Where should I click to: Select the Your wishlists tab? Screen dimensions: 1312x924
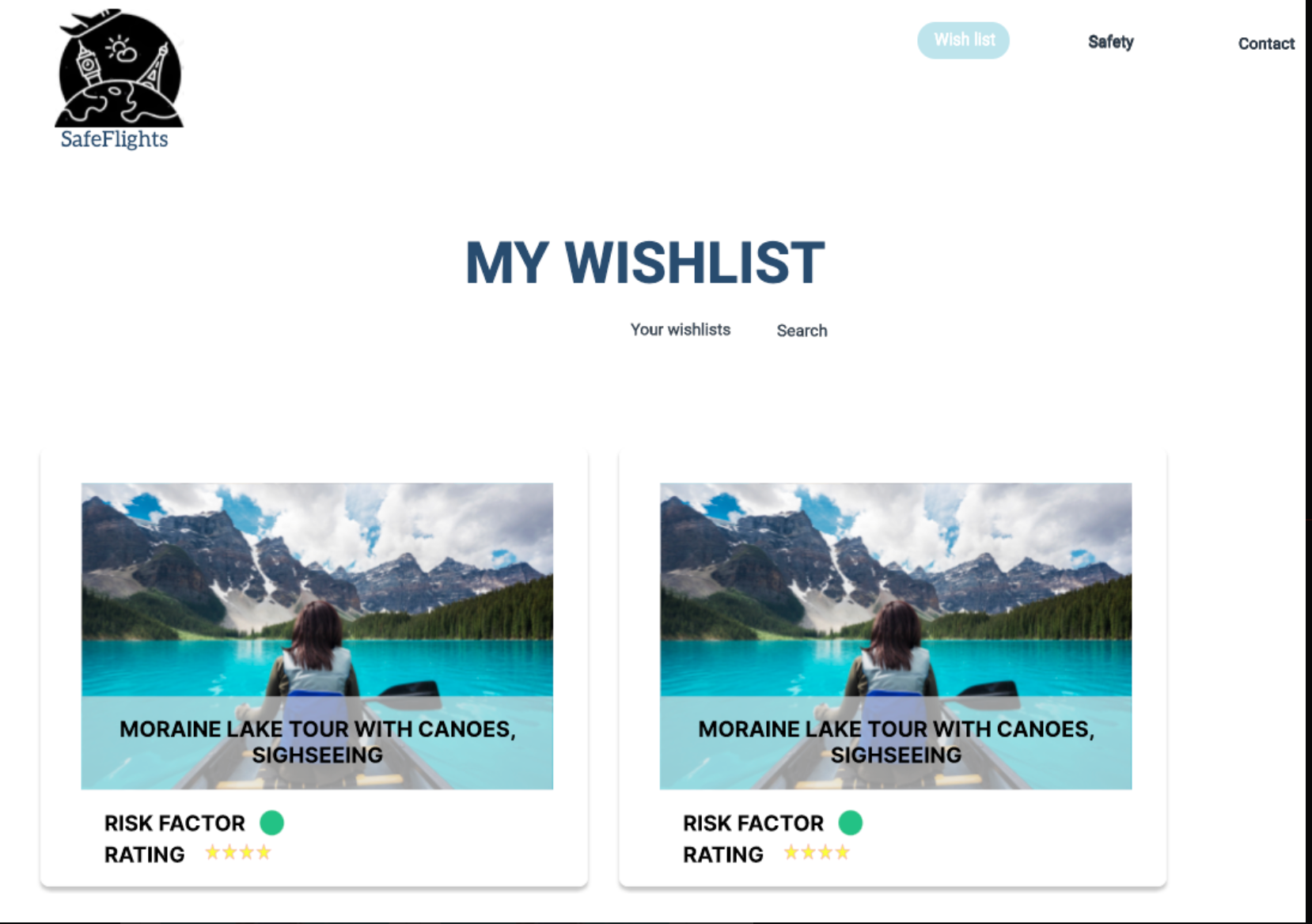point(681,330)
